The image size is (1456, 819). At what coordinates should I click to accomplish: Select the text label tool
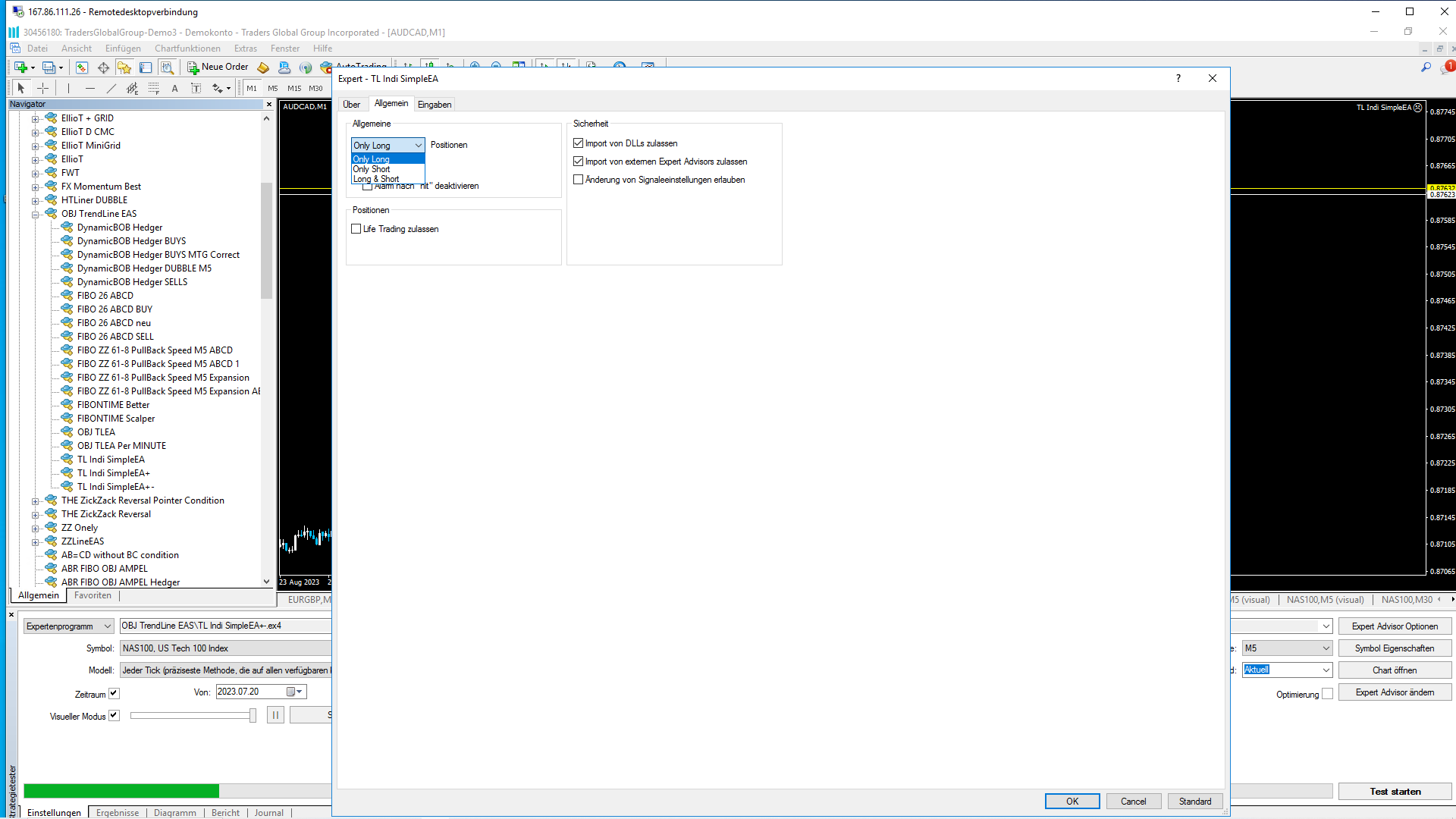pyautogui.click(x=196, y=88)
